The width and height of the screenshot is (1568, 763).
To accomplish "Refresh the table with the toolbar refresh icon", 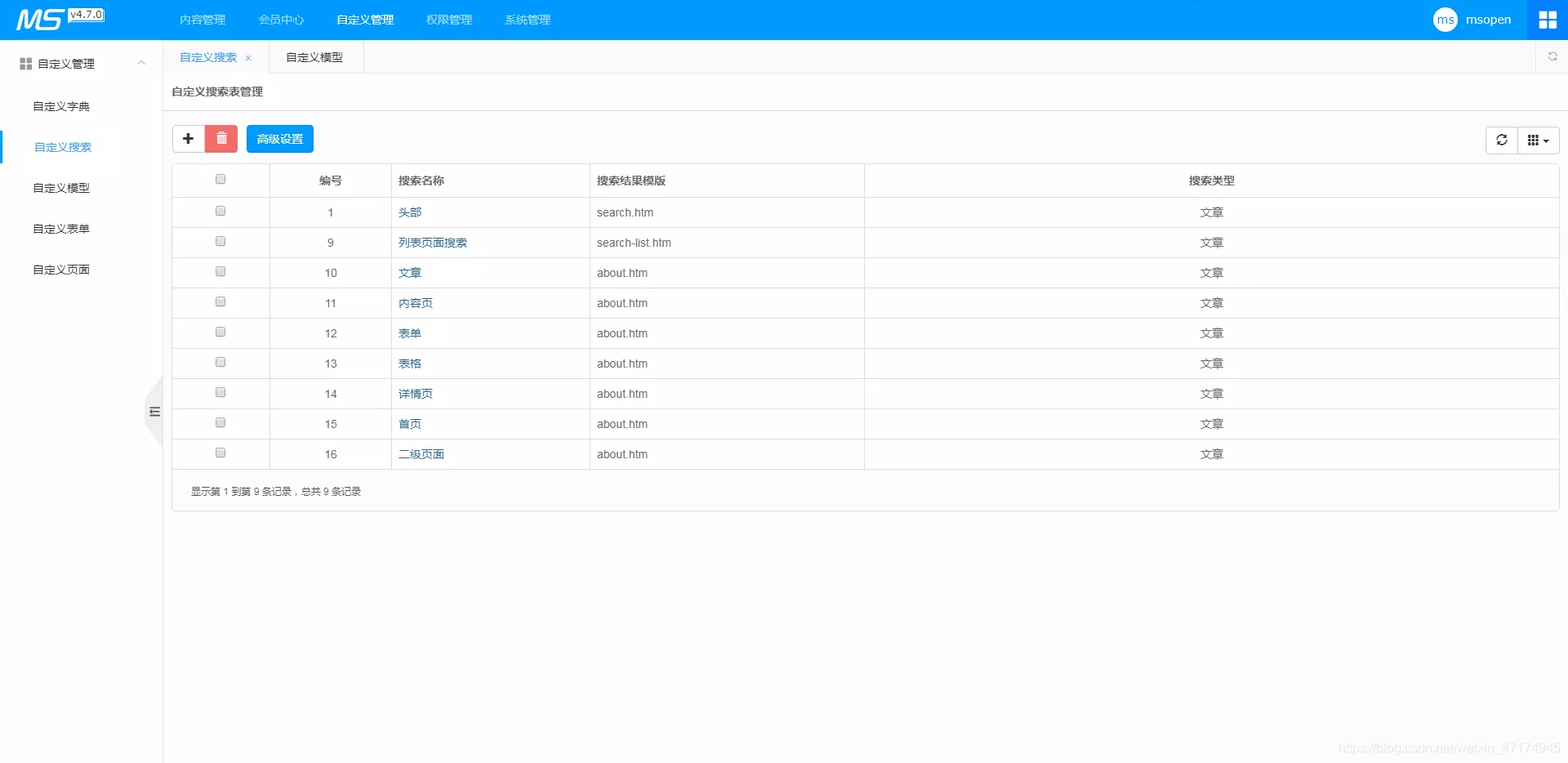I will click(x=1502, y=141).
